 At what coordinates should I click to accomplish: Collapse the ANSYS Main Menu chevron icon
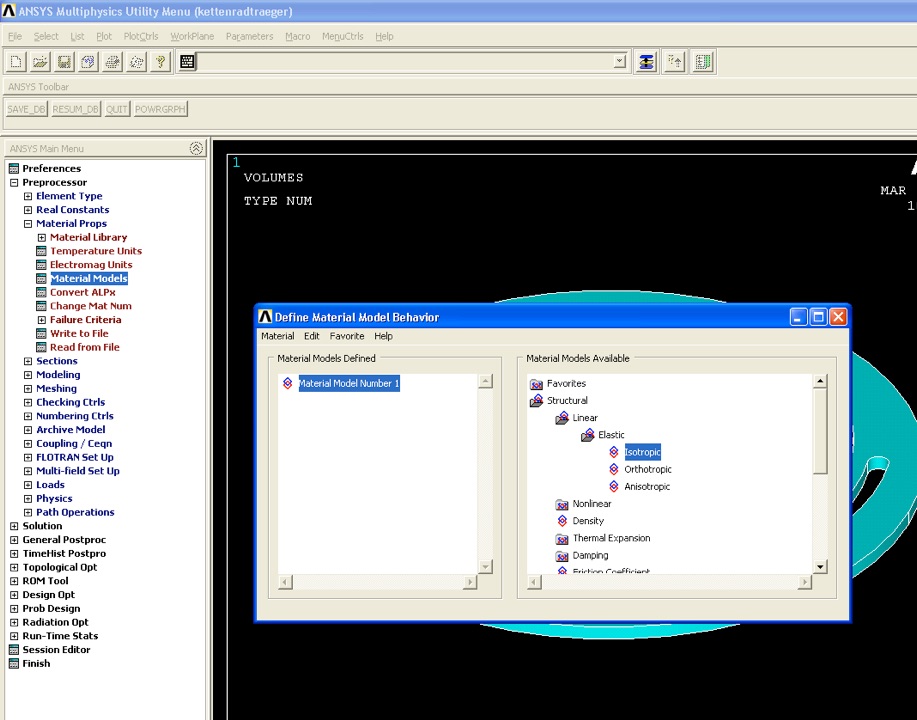point(196,149)
